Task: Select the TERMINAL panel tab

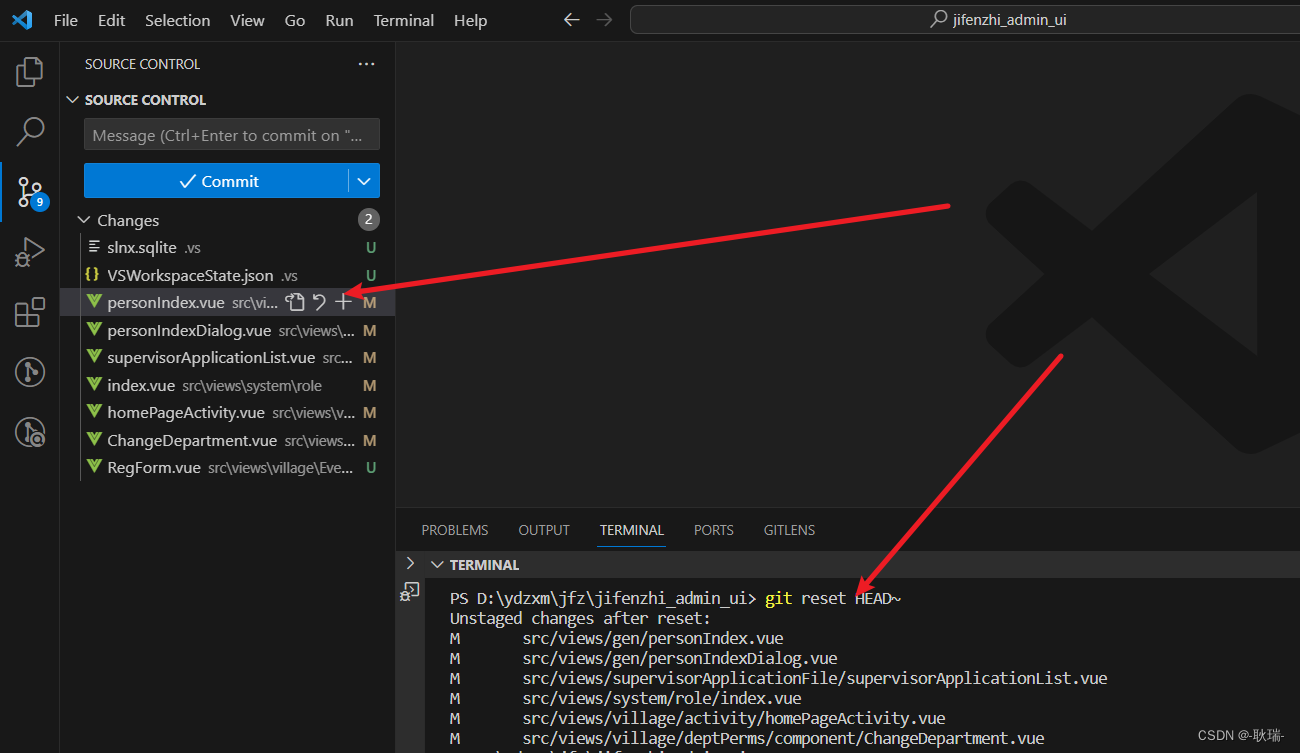Action: coord(632,530)
